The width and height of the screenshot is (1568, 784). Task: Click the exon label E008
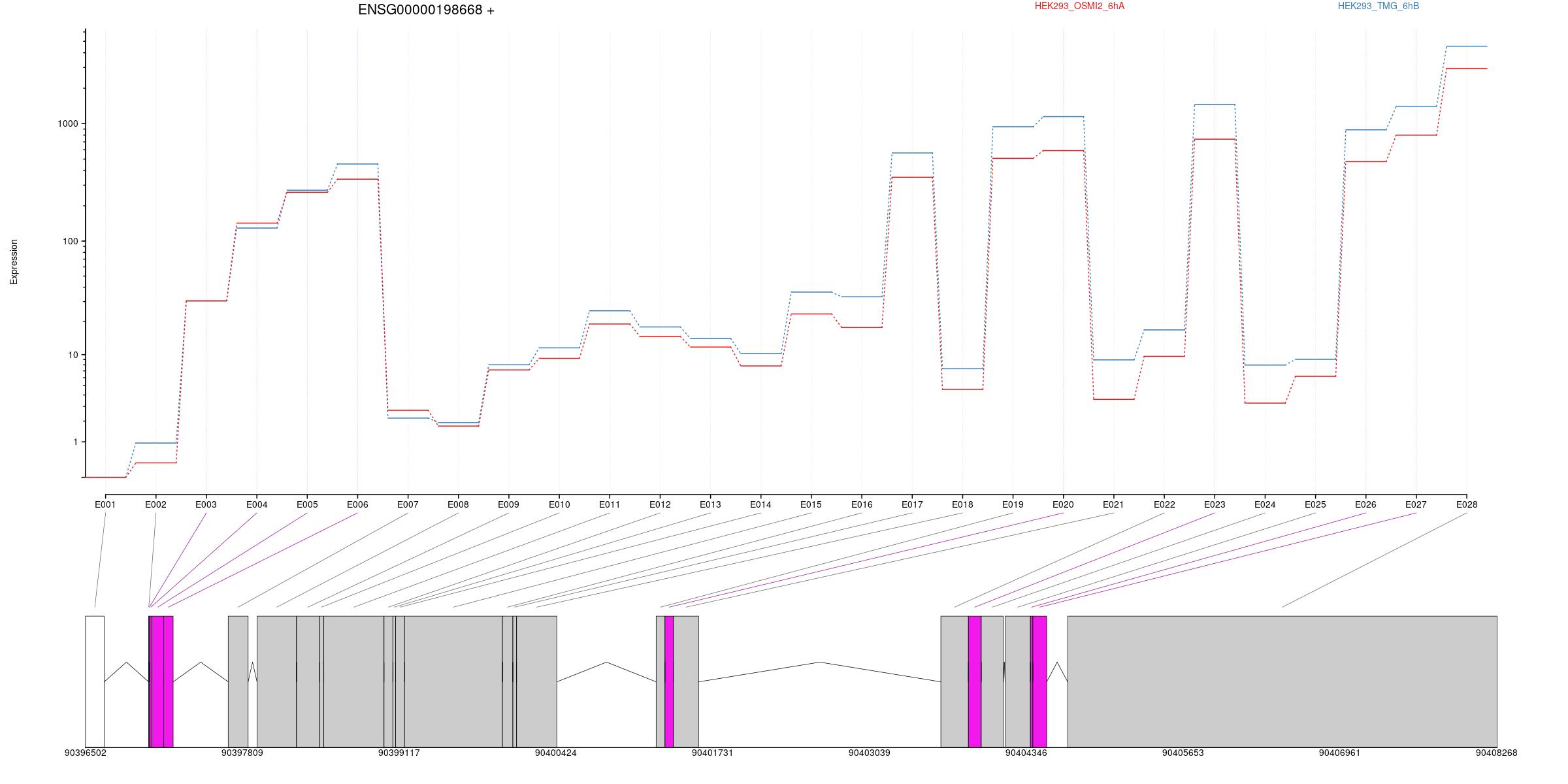458,504
